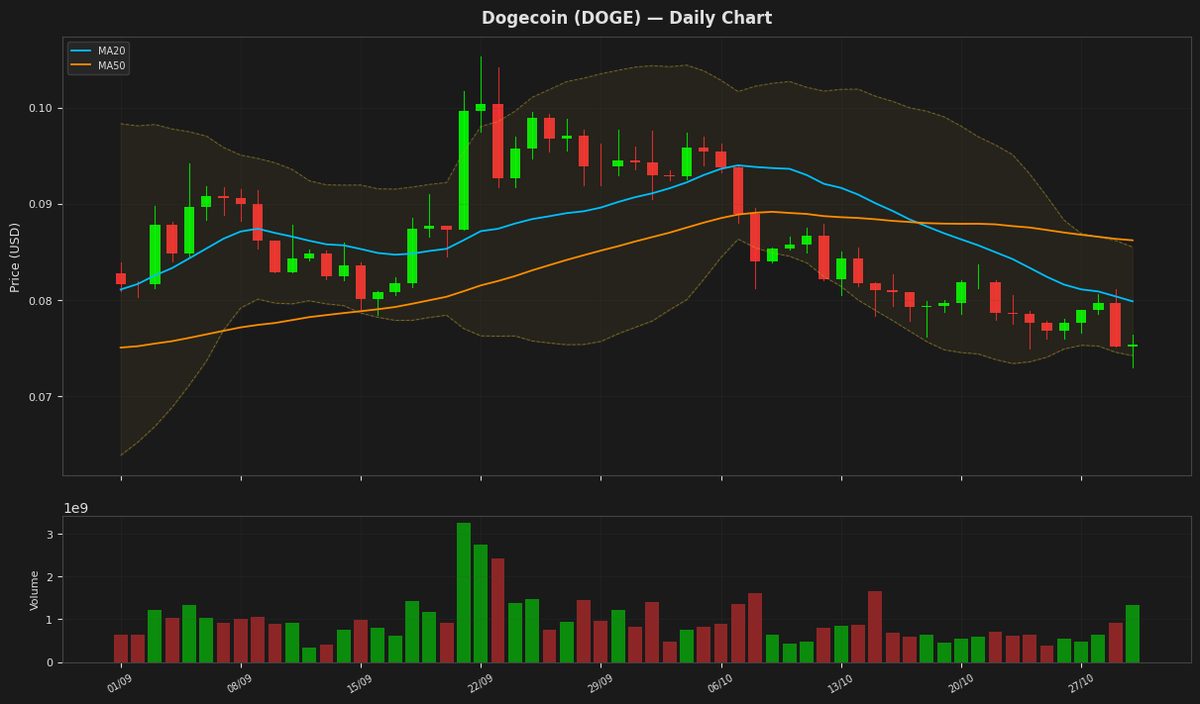
Task: Select the MA20 legend label
Action: pyautogui.click(x=112, y=50)
